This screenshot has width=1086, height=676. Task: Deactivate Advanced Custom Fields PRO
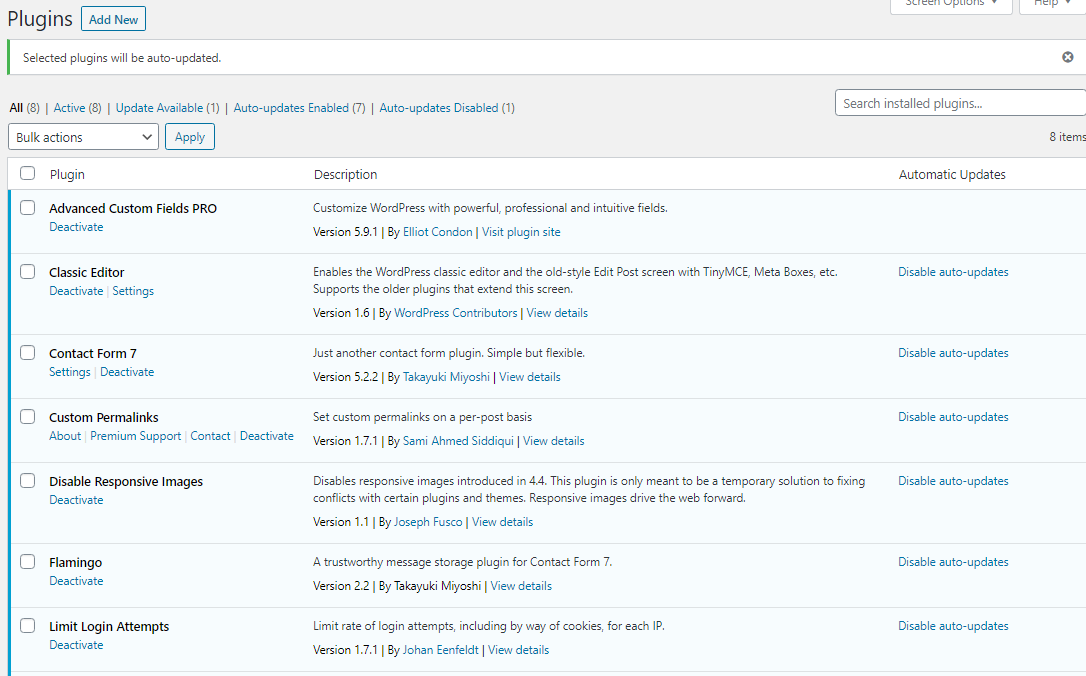(76, 227)
